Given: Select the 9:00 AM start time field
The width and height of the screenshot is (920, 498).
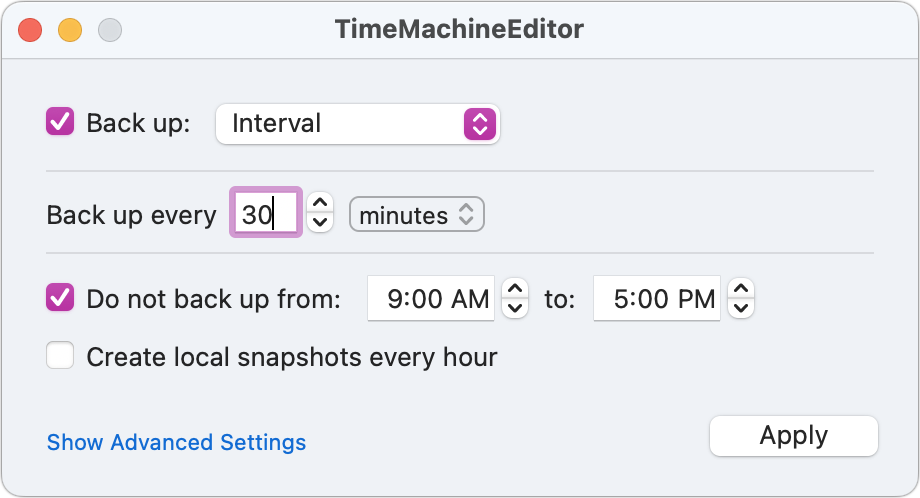Looking at the screenshot, I should 431,299.
